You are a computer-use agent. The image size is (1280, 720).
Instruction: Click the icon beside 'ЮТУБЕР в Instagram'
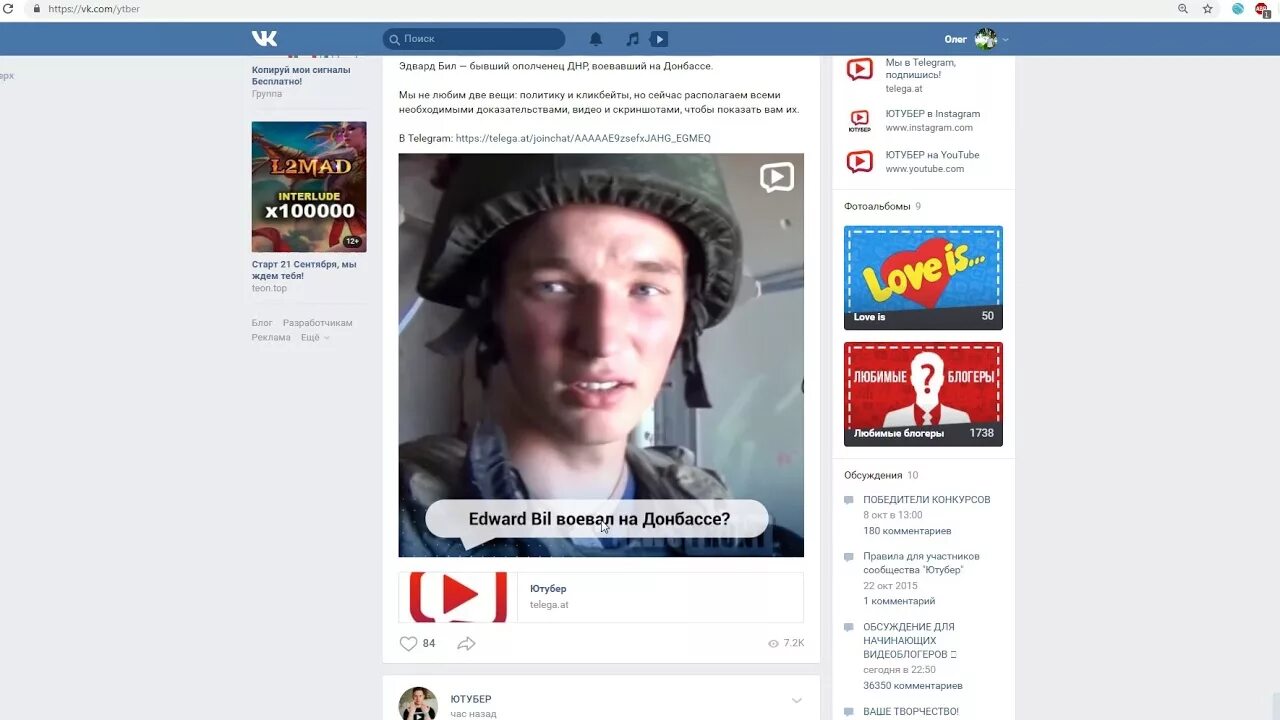point(858,120)
